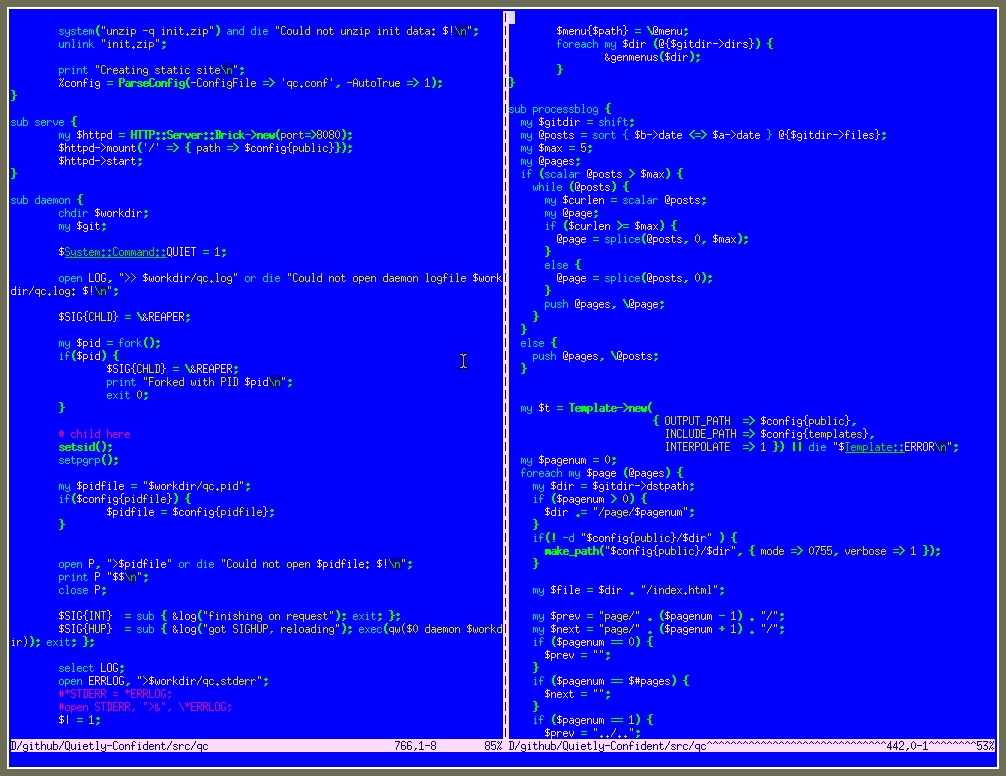1006x776 pixels.
Task: Click the line 'unlink "init.zip";'
Action: 112,44
